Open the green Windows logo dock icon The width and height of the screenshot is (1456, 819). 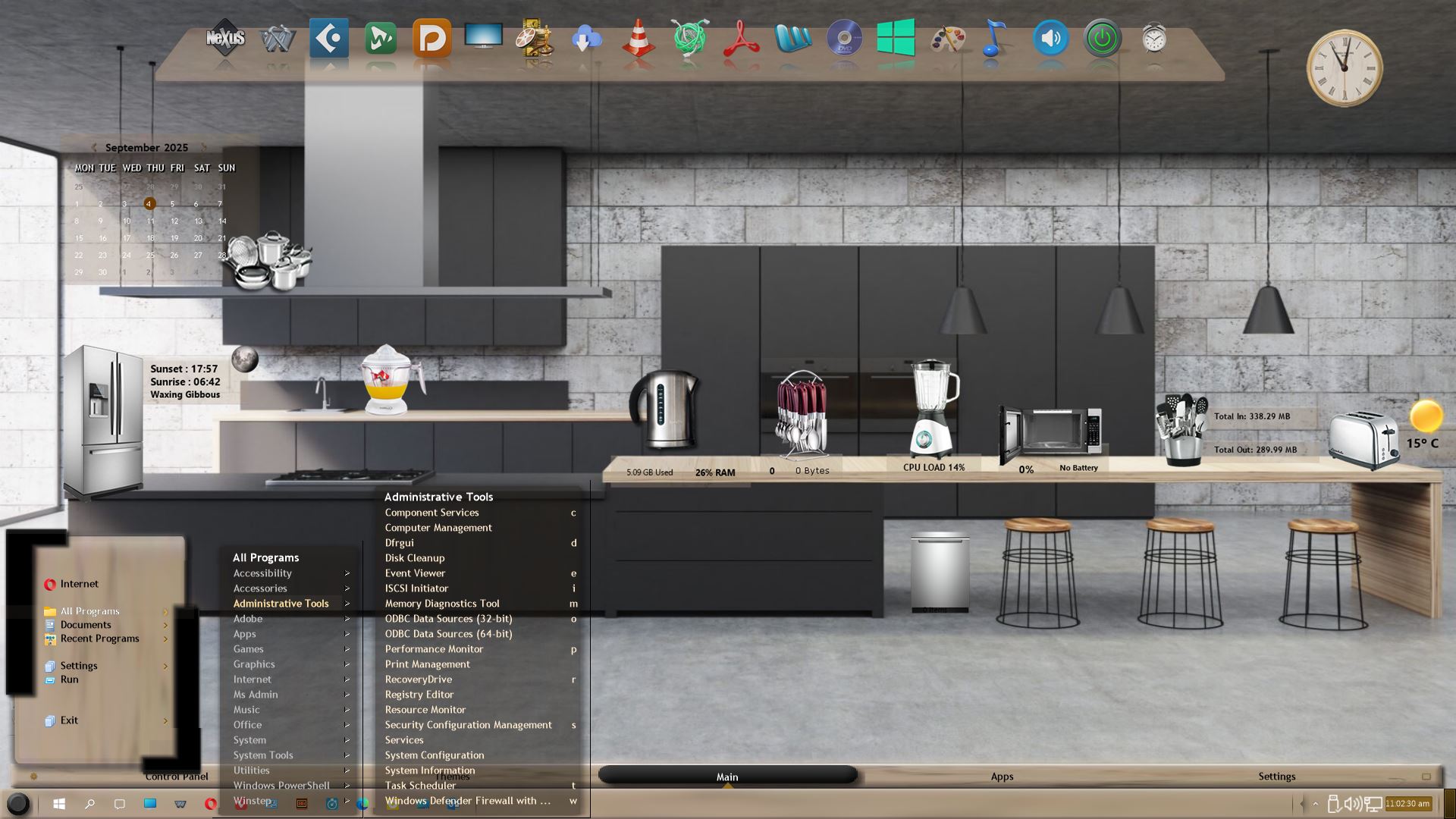pyautogui.click(x=896, y=38)
